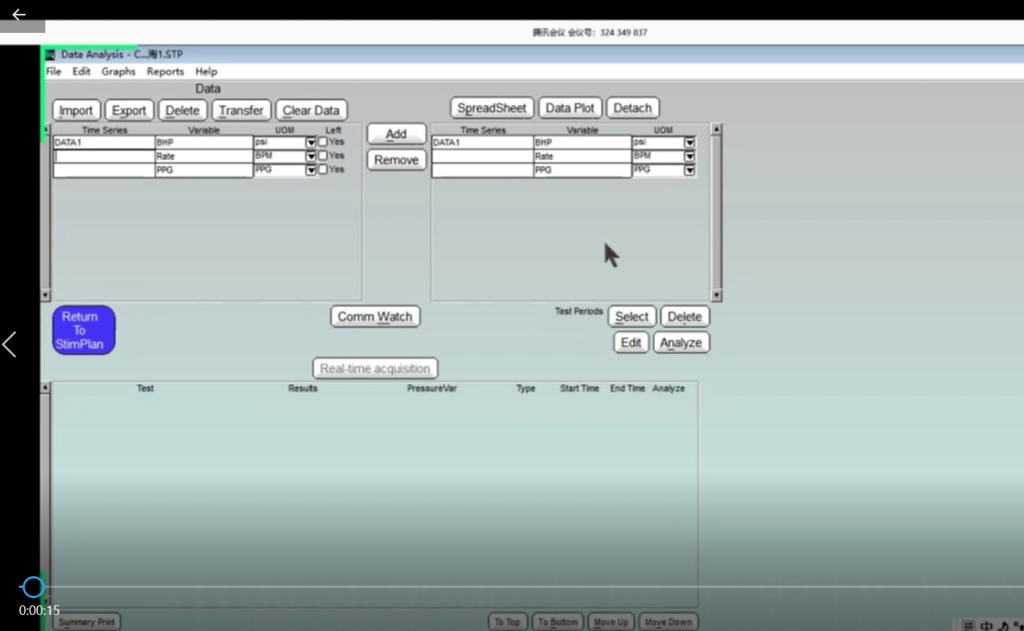Click the Import button
This screenshot has width=1024, height=631.
coord(76,111)
